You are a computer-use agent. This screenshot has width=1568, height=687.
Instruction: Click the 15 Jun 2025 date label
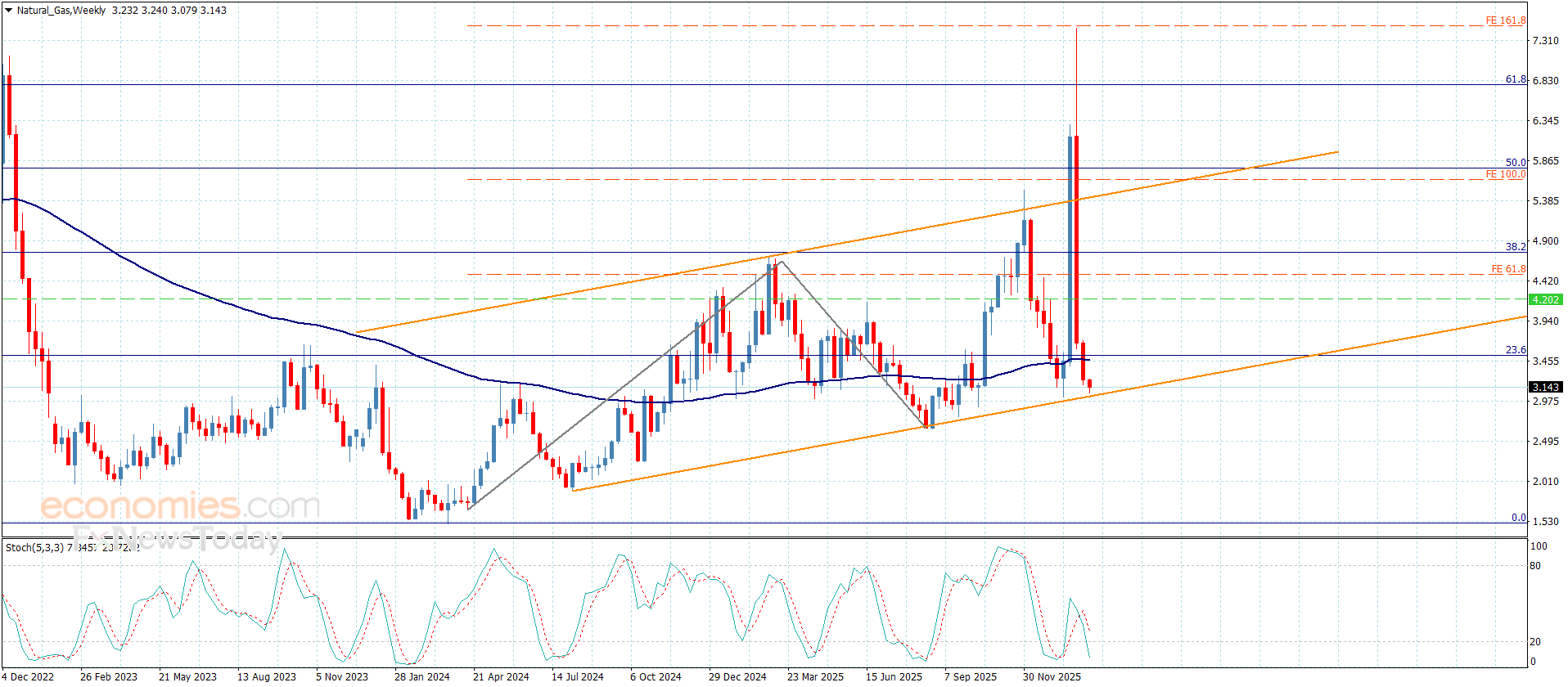894,676
